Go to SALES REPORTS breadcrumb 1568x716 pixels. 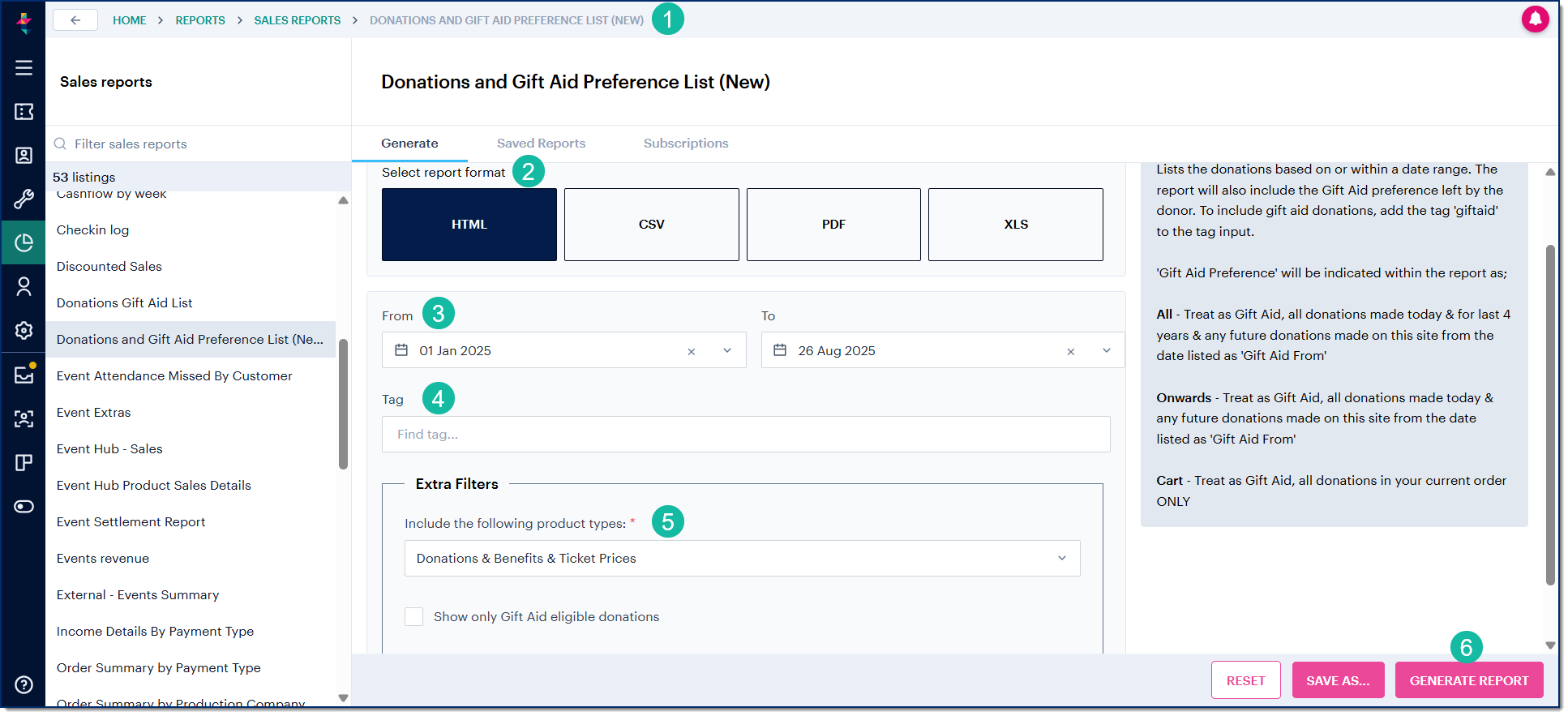298,20
